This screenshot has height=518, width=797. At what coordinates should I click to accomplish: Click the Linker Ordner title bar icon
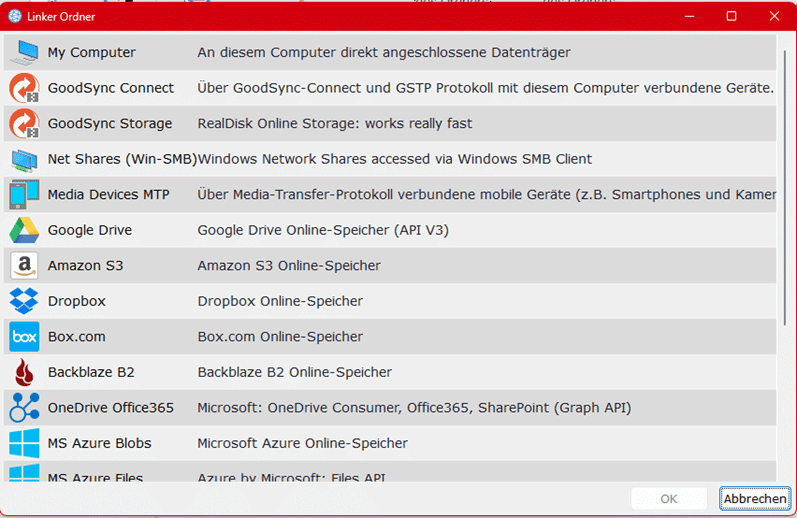(x=15, y=16)
